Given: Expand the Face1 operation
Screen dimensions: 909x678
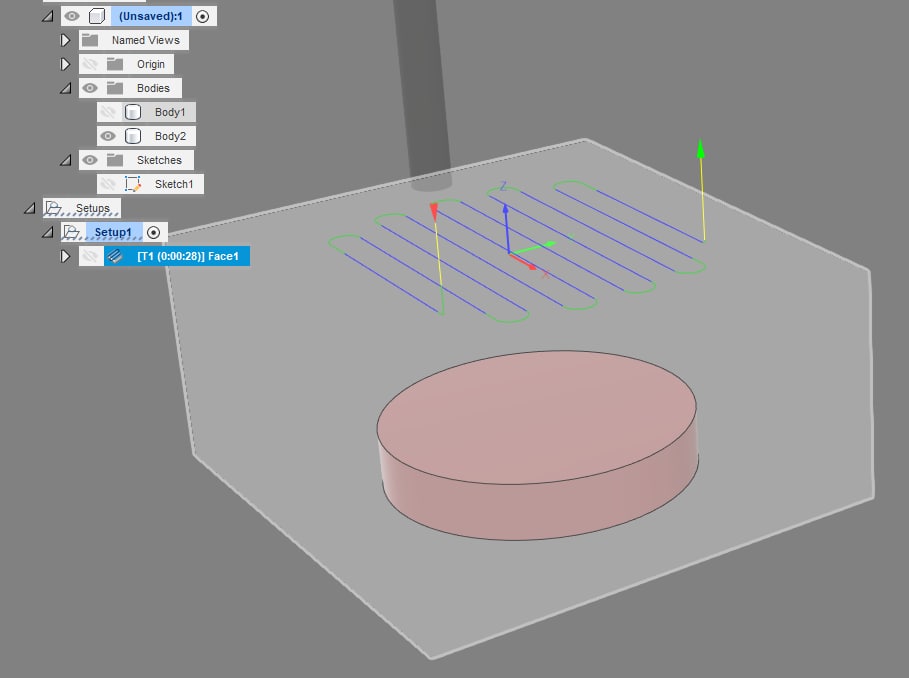Looking at the screenshot, I should click(x=65, y=256).
